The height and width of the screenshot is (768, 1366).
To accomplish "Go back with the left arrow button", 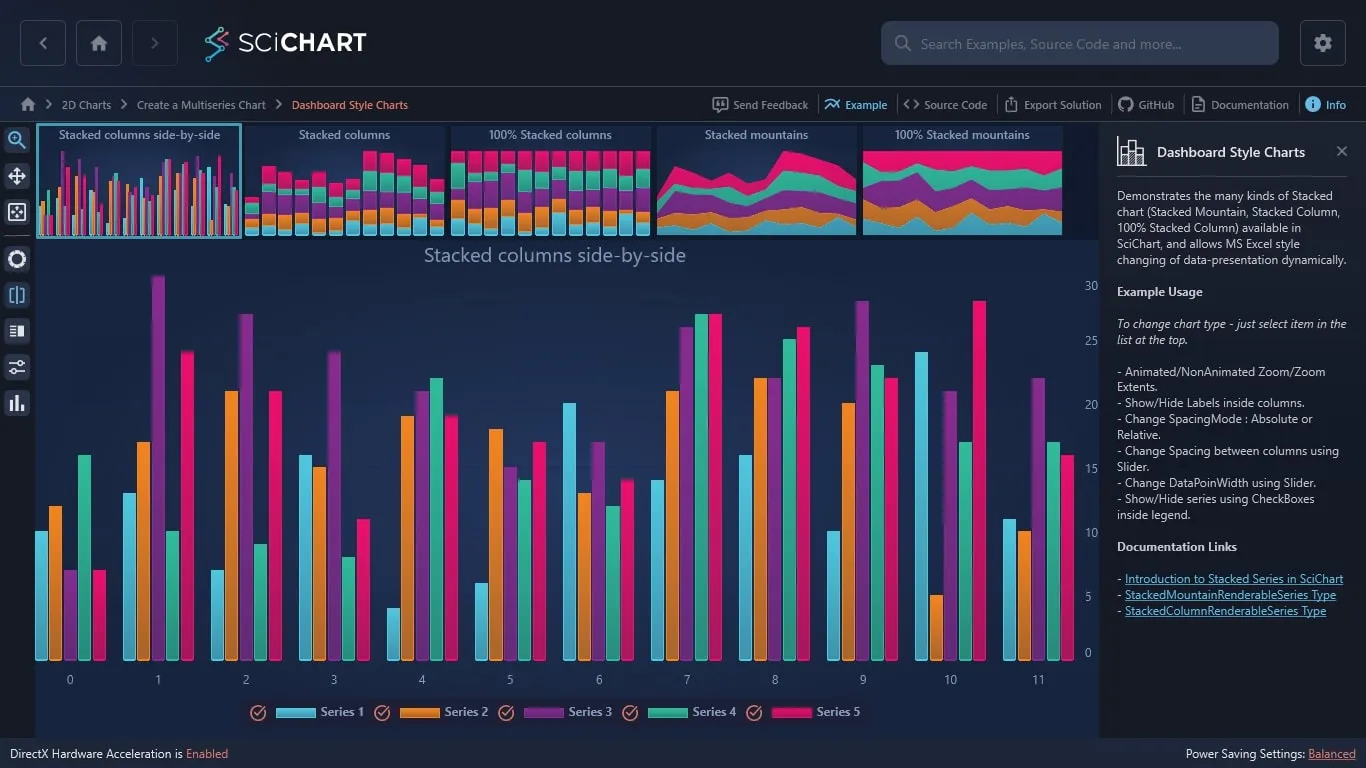I will [x=43, y=43].
